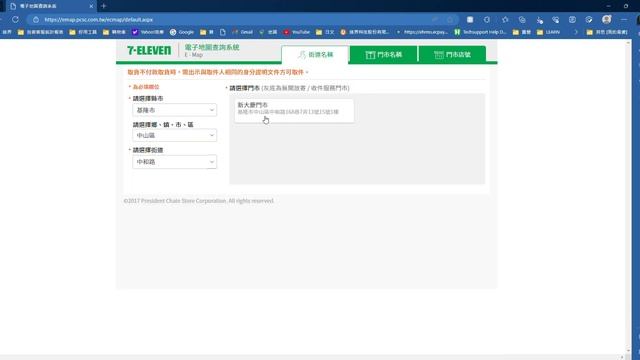Viewport: 640px width, 360px height.
Task: Open the YouTube bookmark
Action: (297, 32)
